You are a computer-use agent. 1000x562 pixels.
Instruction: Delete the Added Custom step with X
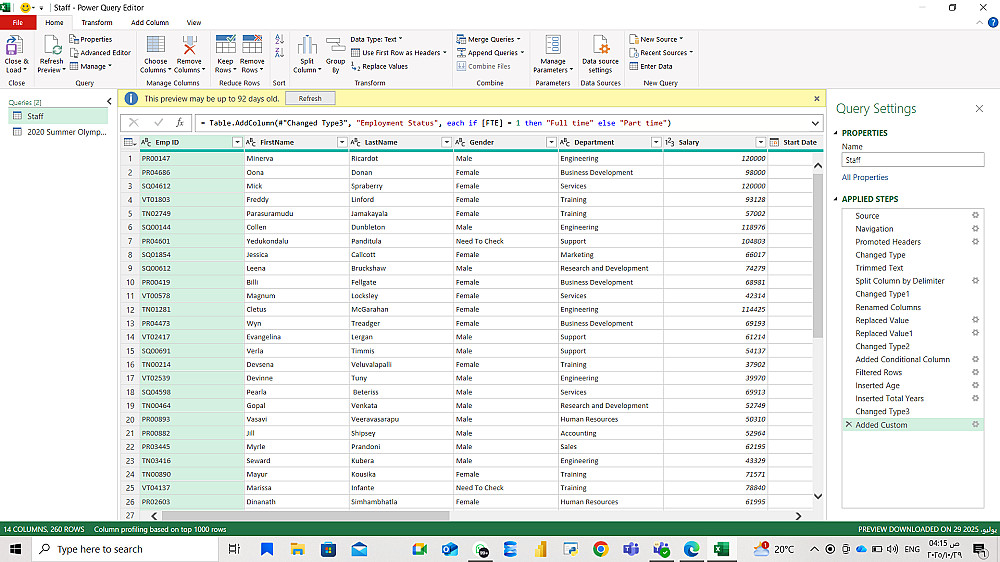click(x=849, y=425)
